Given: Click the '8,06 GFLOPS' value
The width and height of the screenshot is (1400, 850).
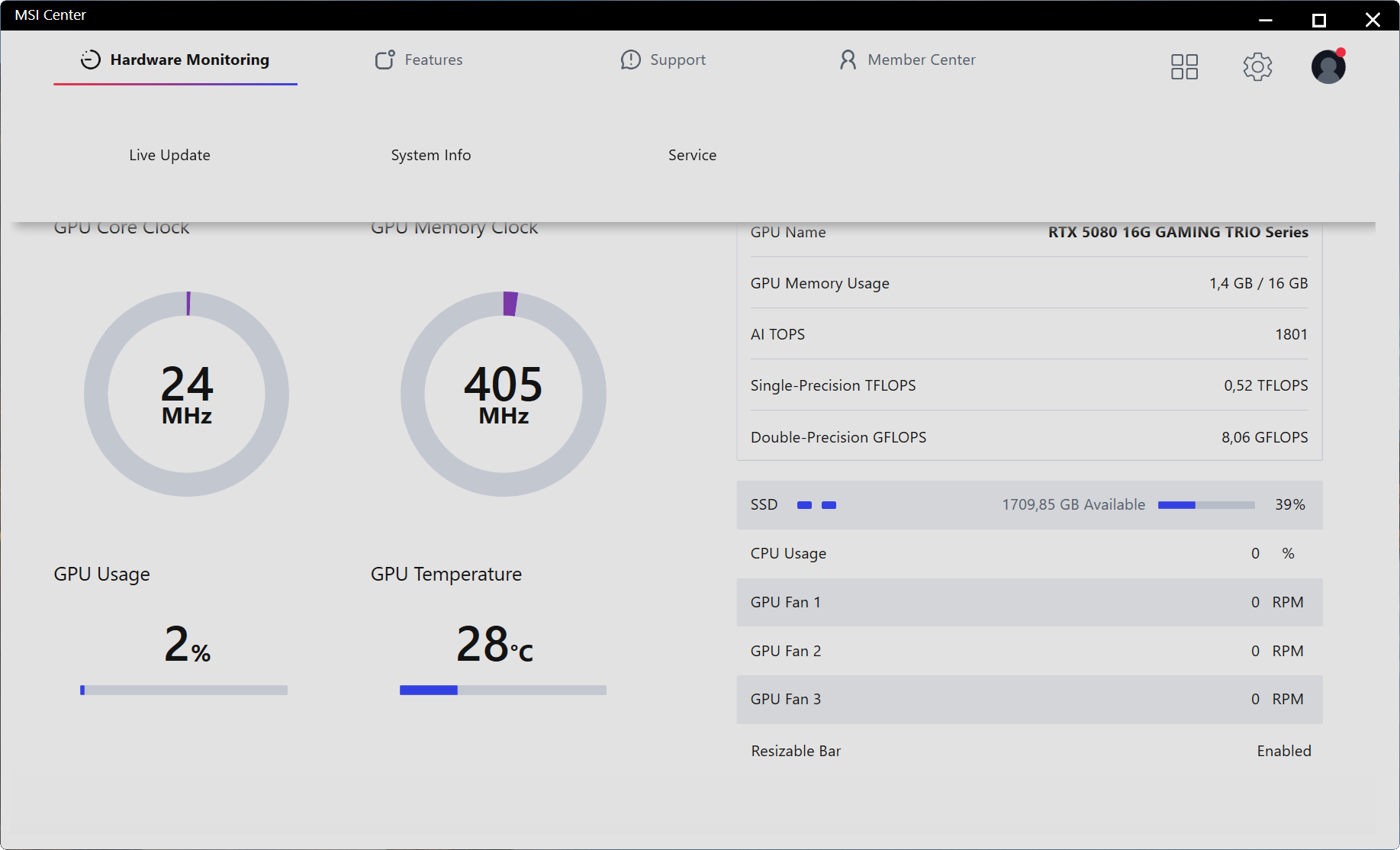Looking at the screenshot, I should [1265, 437].
